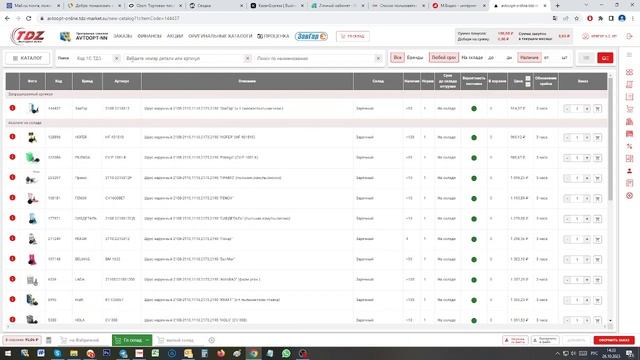Click the log out icon in header
This screenshot has width=640, height=360.
coord(629,36)
